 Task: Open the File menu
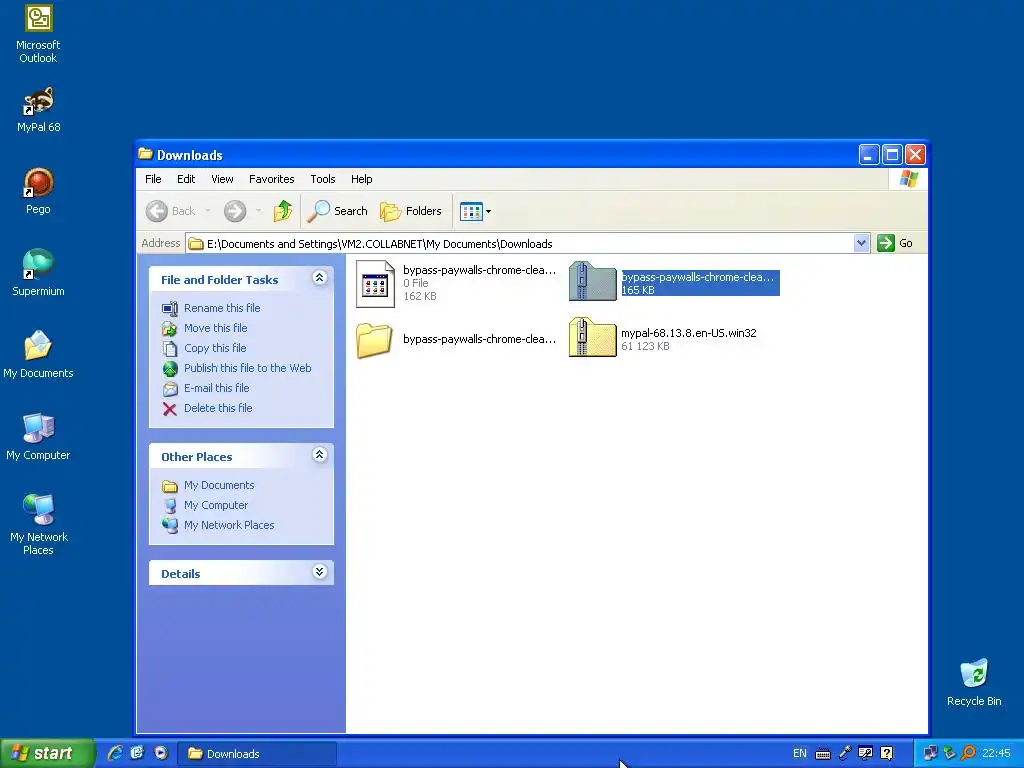pyautogui.click(x=153, y=179)
